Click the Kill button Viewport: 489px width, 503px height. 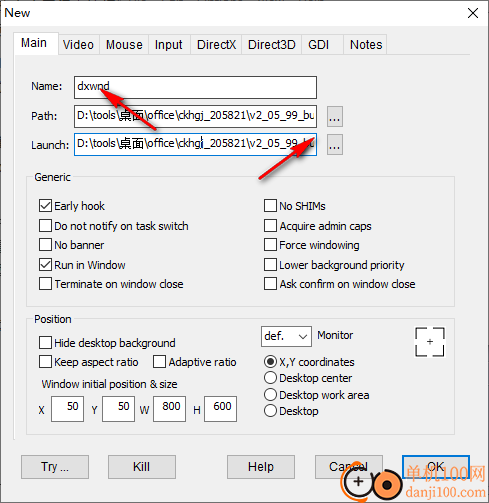point(142,467)
